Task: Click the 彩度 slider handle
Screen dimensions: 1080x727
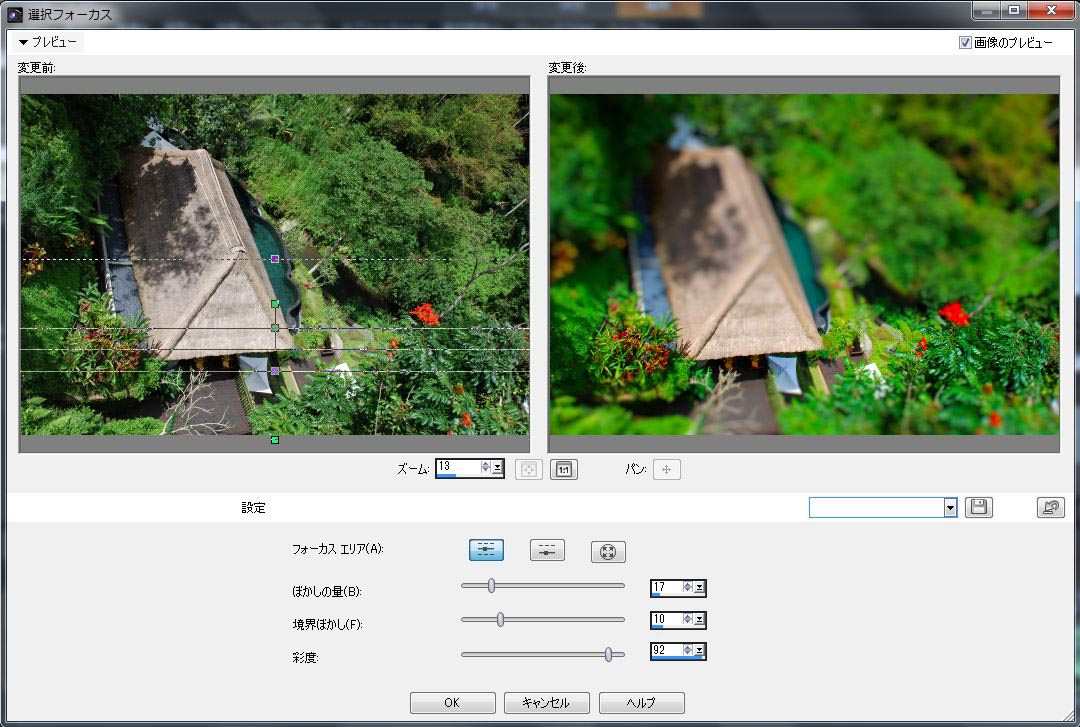Action: pos(608,654)
